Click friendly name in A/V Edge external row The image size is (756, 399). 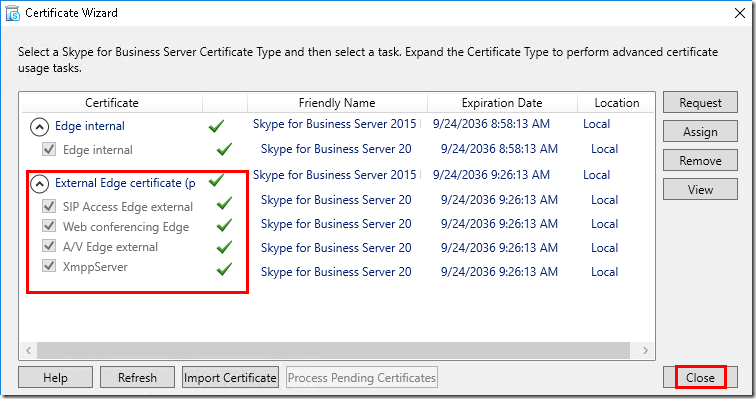pos(337,248)
